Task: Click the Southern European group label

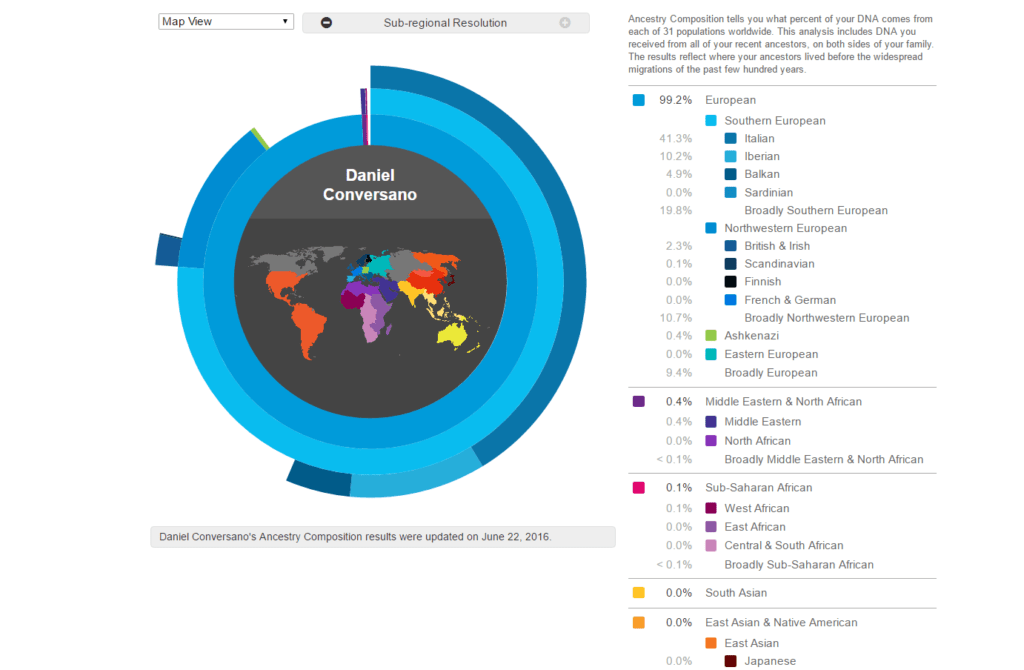Action: coord(775,121)
